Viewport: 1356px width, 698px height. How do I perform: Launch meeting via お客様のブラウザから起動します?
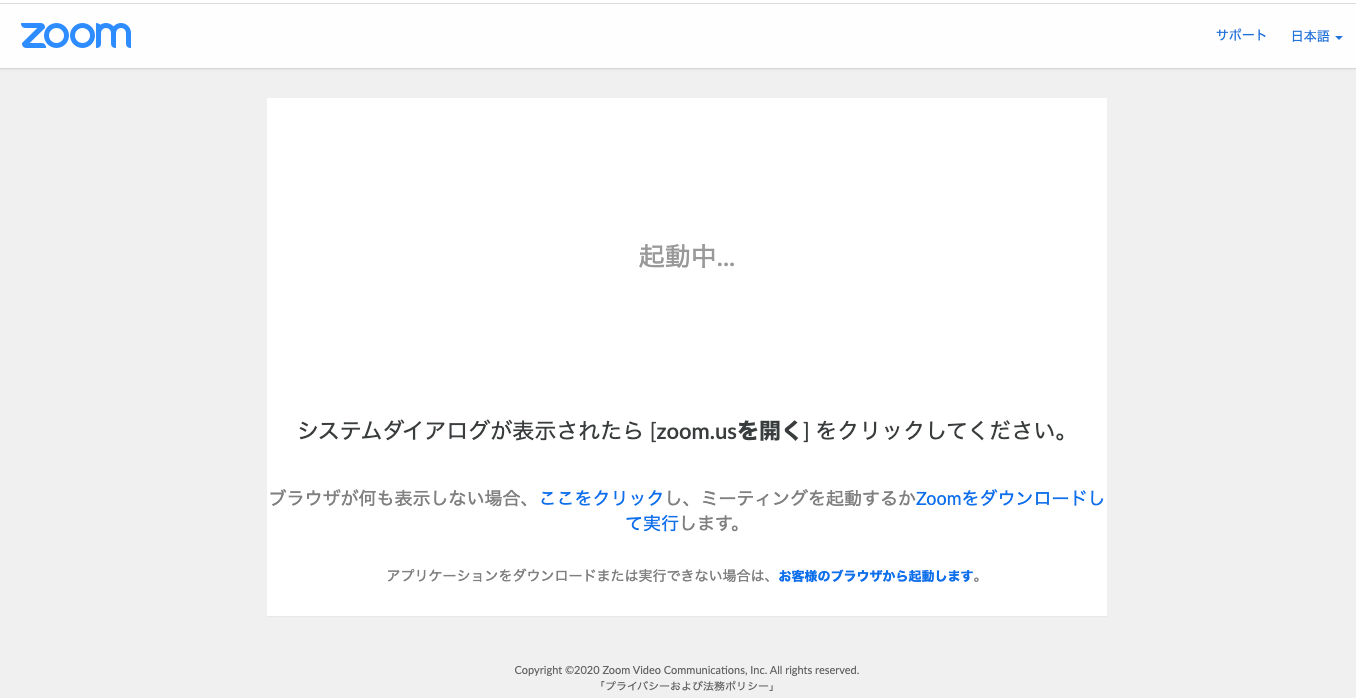click(x=877, y=575)
